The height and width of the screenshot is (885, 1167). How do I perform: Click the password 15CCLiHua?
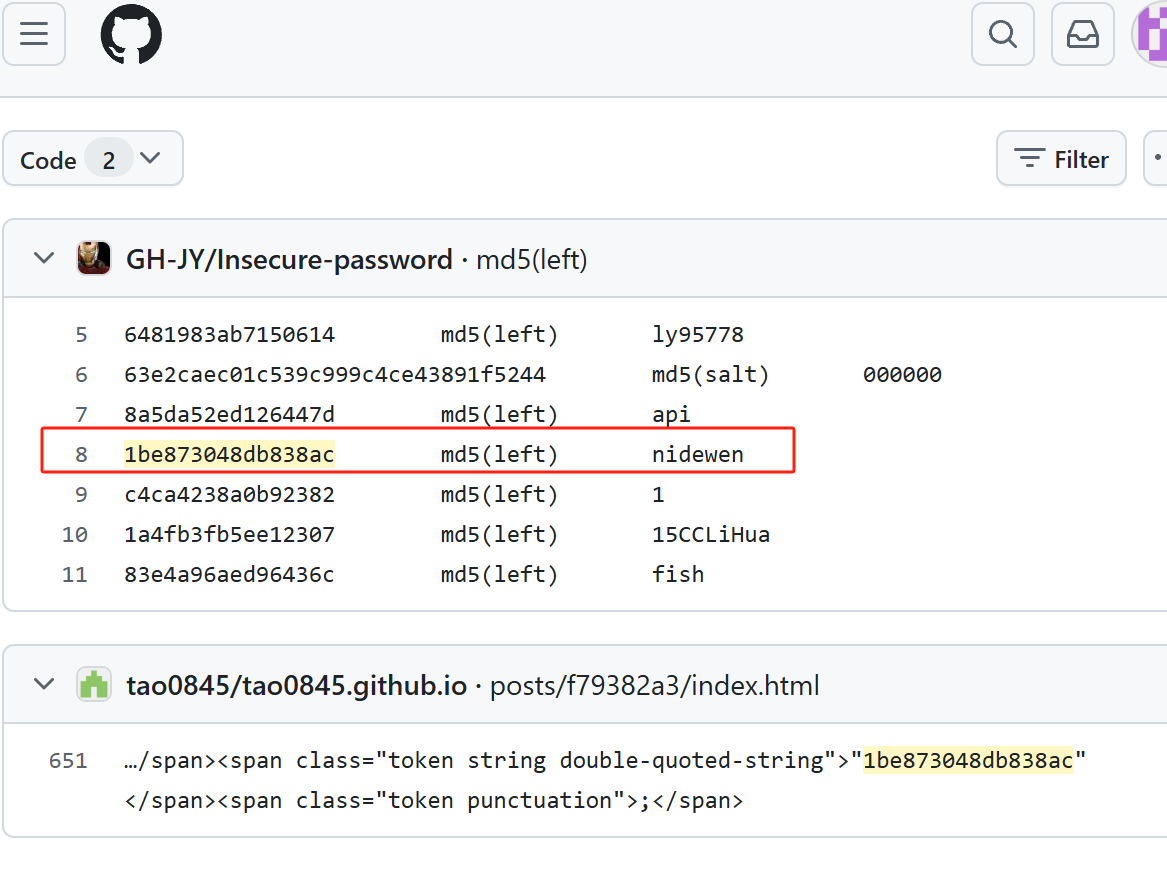(x=711, y=535)
